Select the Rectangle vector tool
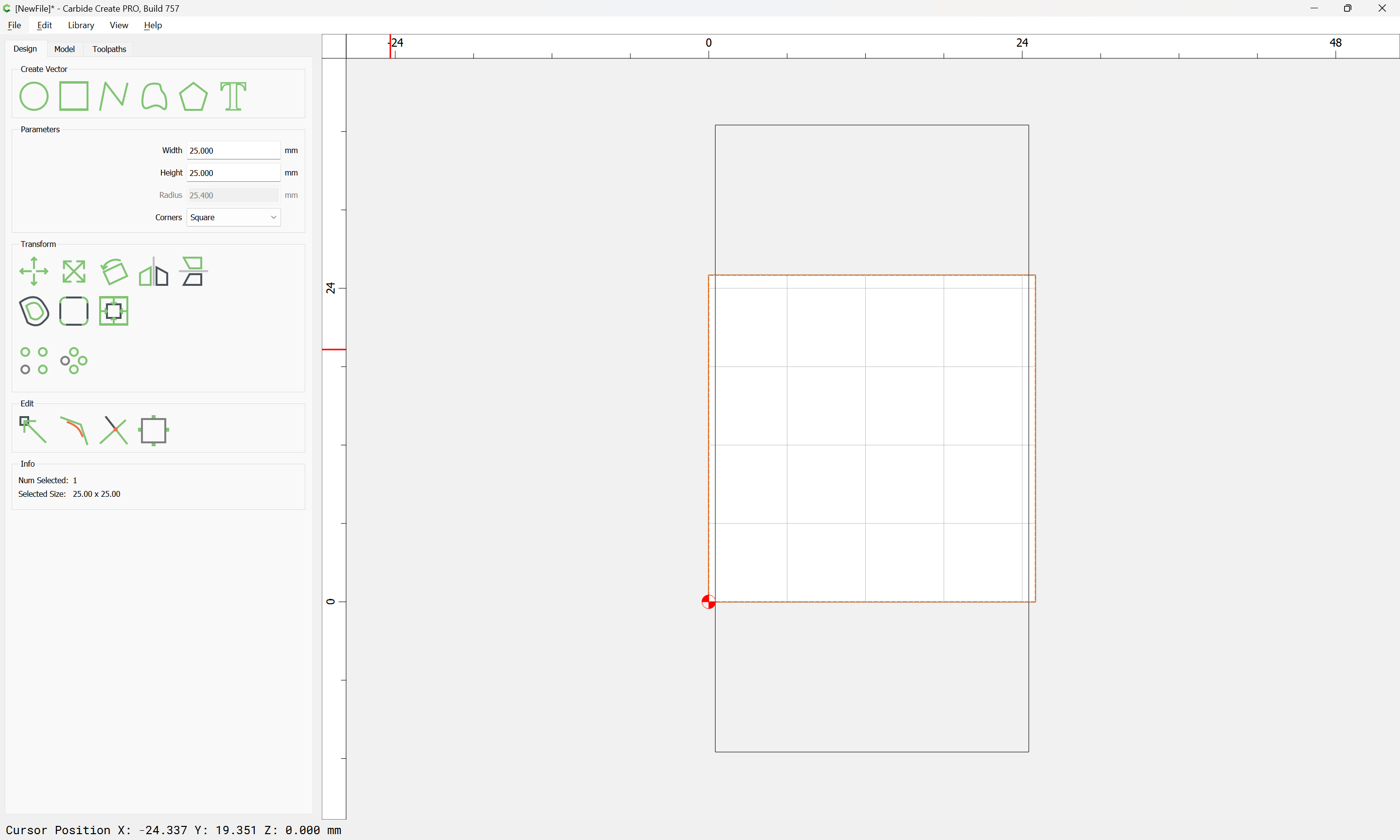This screenshot has width=1400, height=840. point(74,96)
